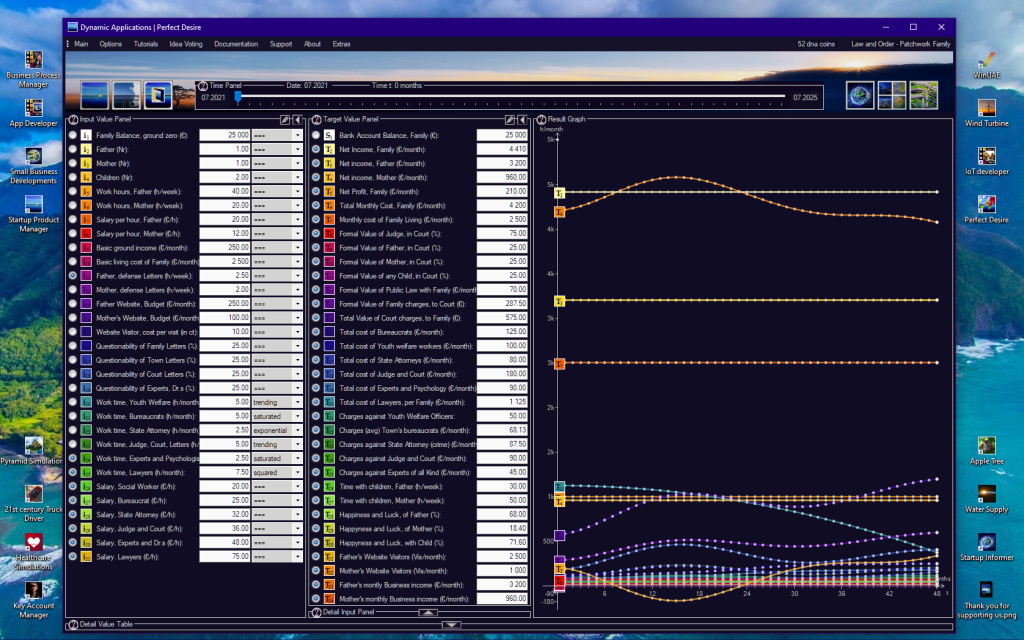Screen dimensions: 1024x640
Task: Click the color icon beside Family Balance, ground zero
Action: click(x=86, y=134)
